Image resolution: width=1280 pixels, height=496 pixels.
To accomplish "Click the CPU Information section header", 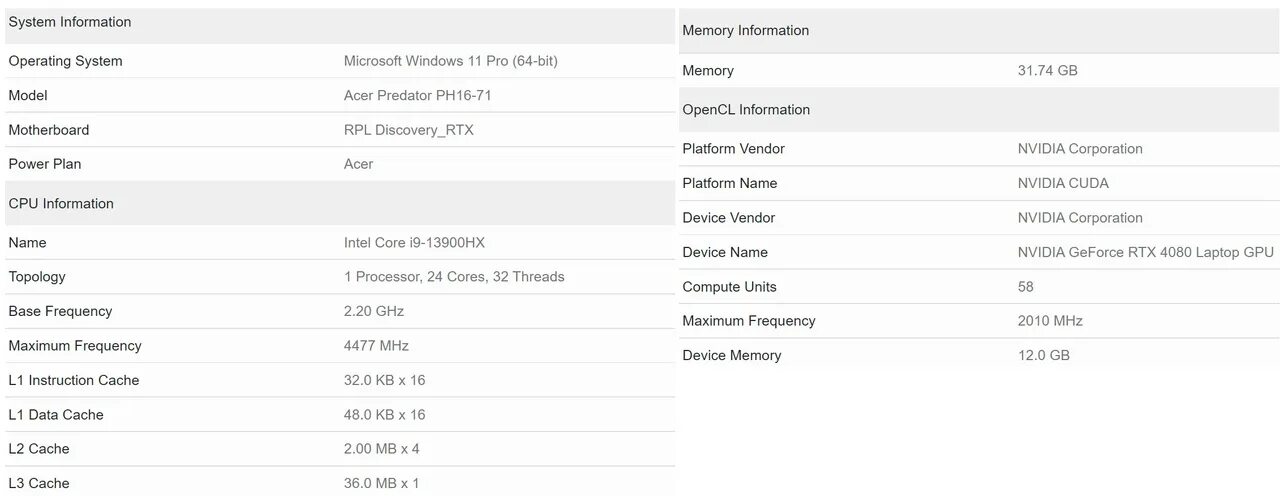I will 61,204.
